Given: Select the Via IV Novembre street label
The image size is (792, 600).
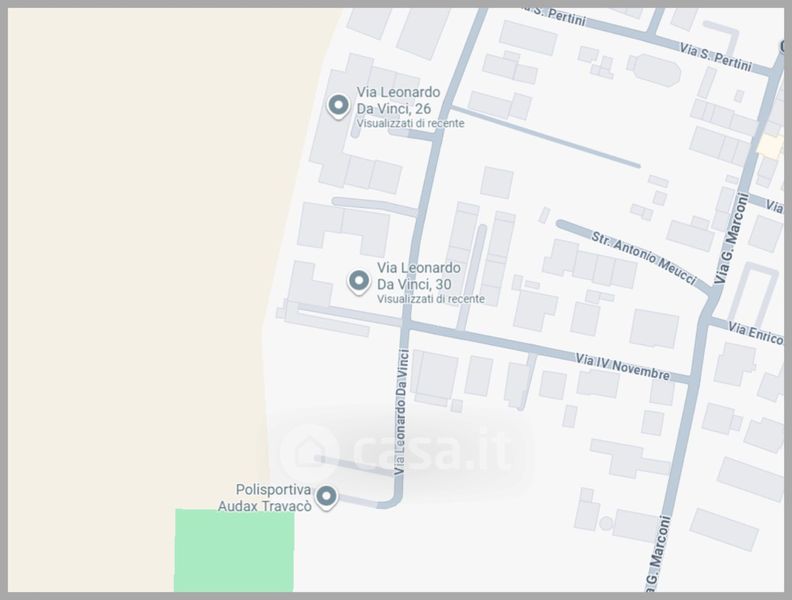Looking at the screenshot, I should [x=623, y=367].
